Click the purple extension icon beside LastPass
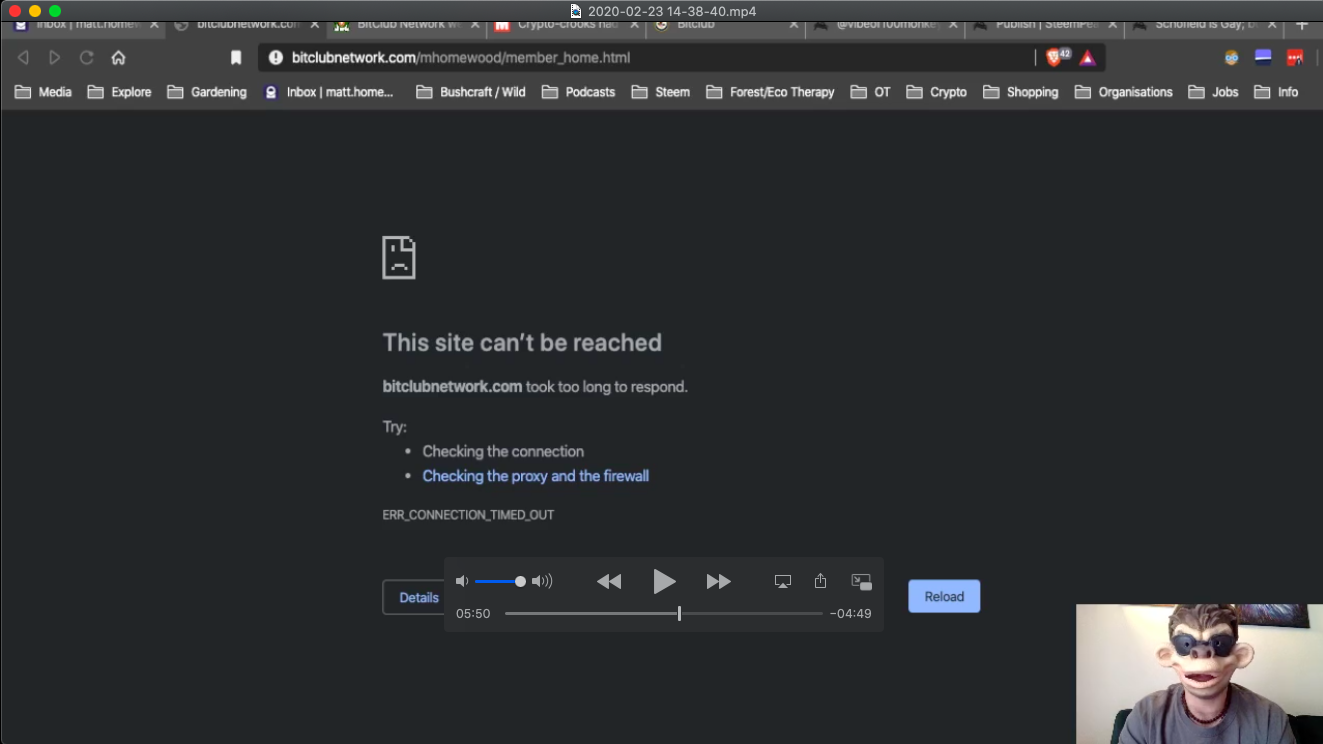Viewport: 1323px width, 744px height. 1262,57
